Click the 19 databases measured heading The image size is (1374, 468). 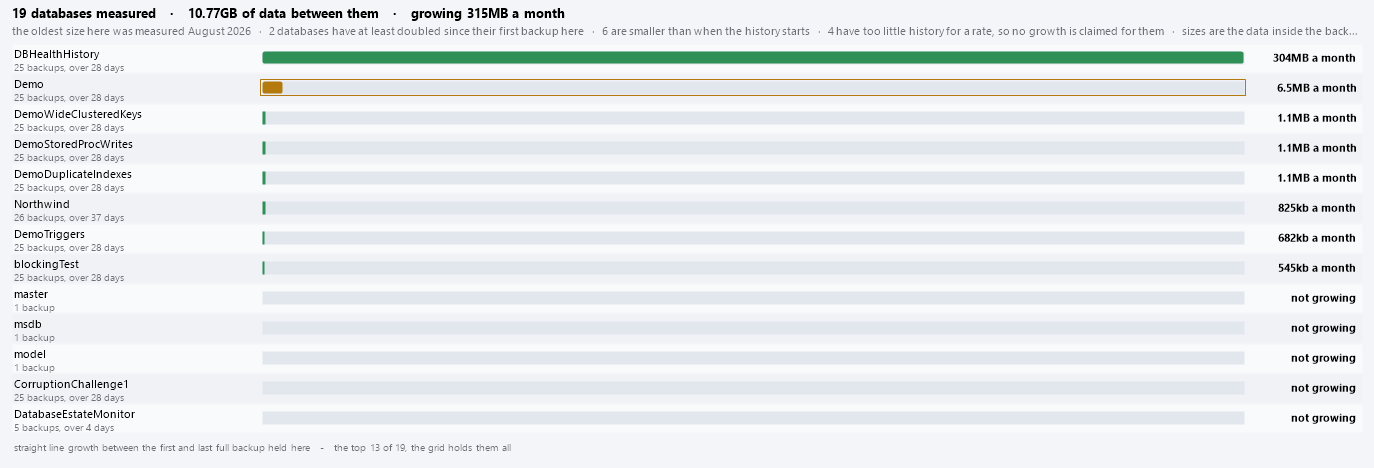(84, 14)
